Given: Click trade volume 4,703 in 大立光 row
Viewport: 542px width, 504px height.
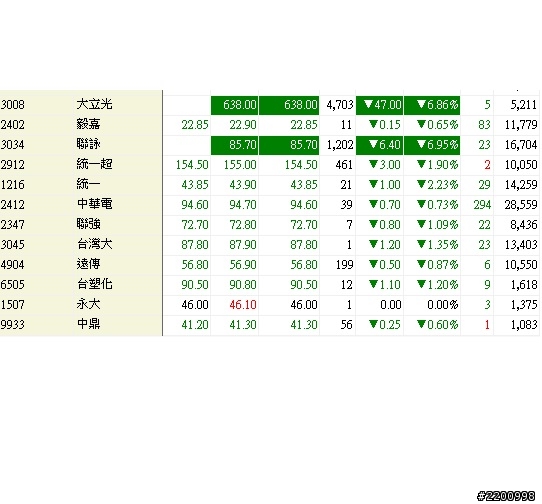Looking at the screenshot, I should (340, 105).
